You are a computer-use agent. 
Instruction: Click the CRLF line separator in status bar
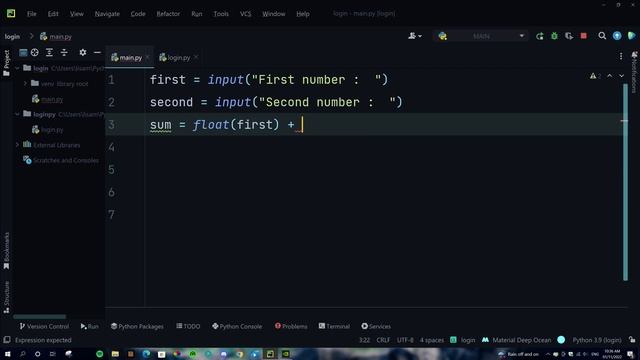pyautogui.click(x=383, y=340)
